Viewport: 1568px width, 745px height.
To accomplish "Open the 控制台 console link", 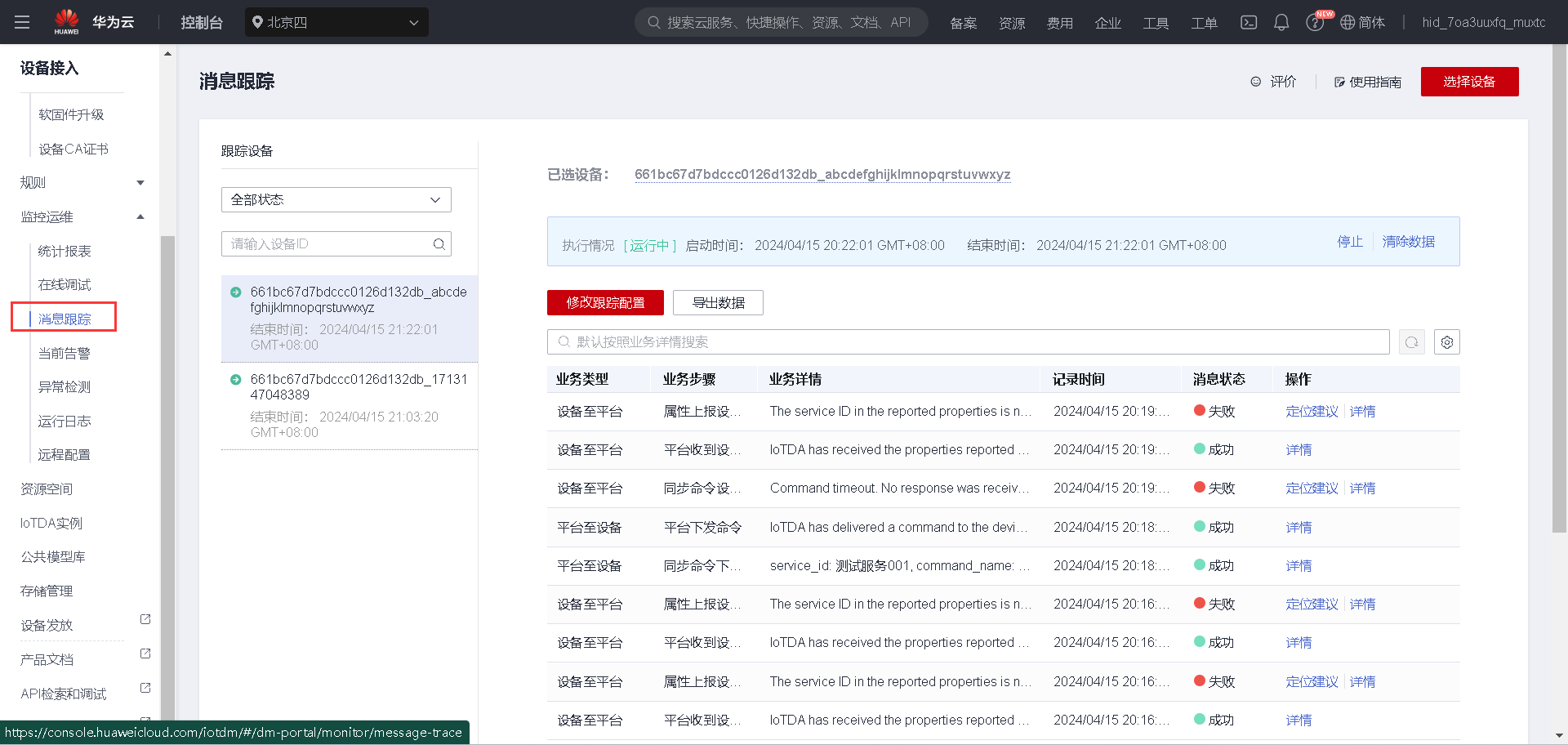I will point(202,22).
